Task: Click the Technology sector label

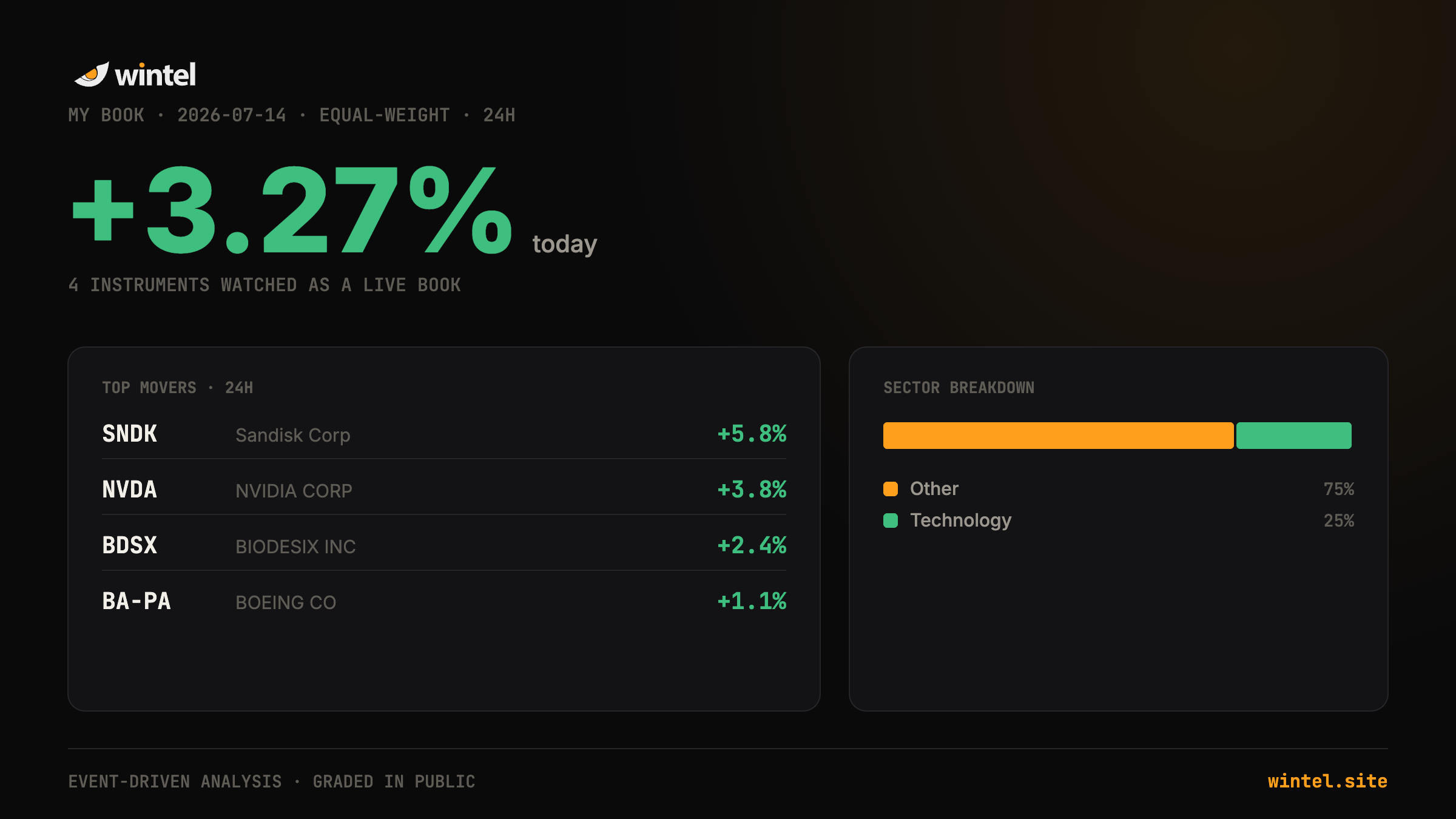Action: (961, 521)
